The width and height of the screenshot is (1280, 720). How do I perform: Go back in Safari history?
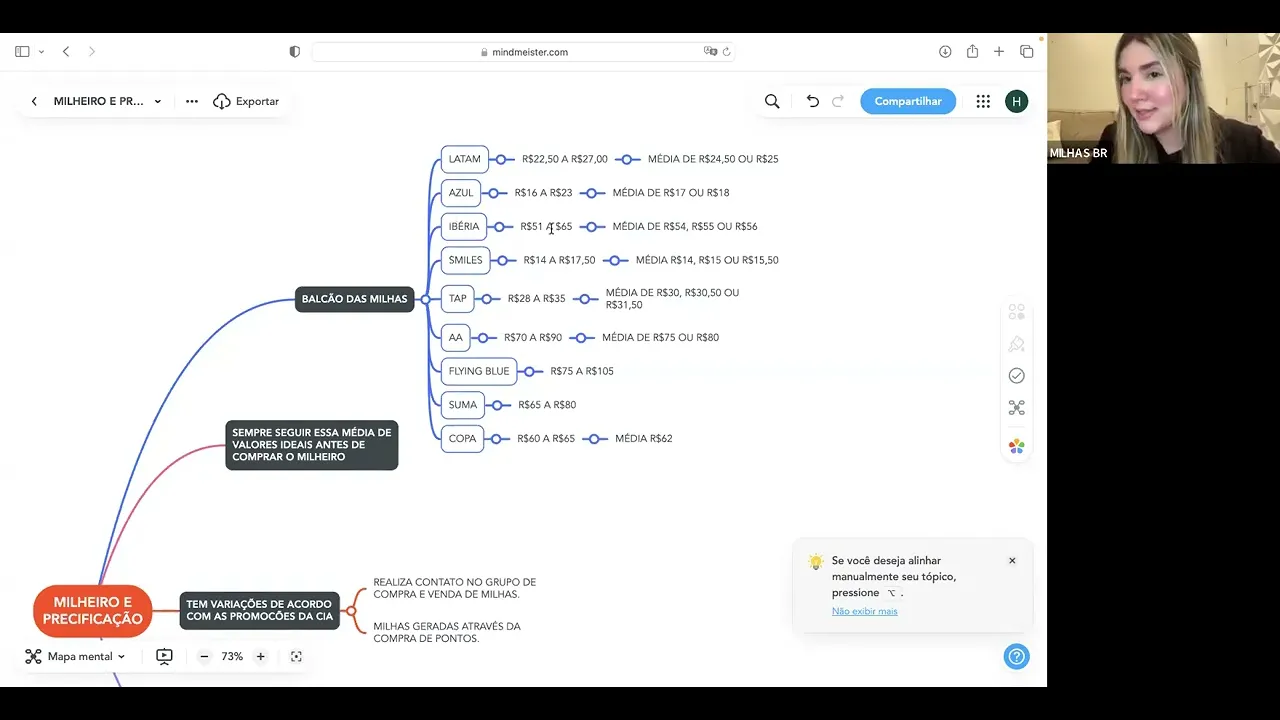tap(66, 51)
